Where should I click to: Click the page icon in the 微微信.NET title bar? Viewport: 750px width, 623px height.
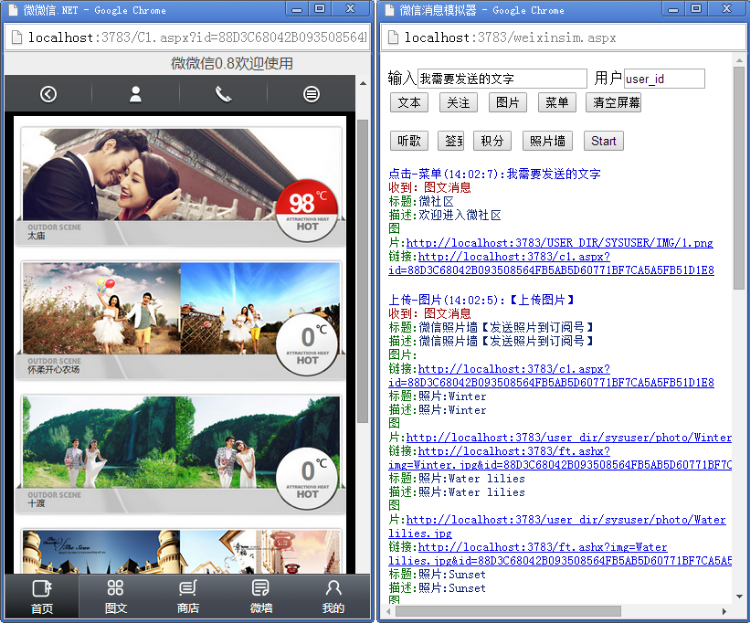coord(13,10)
